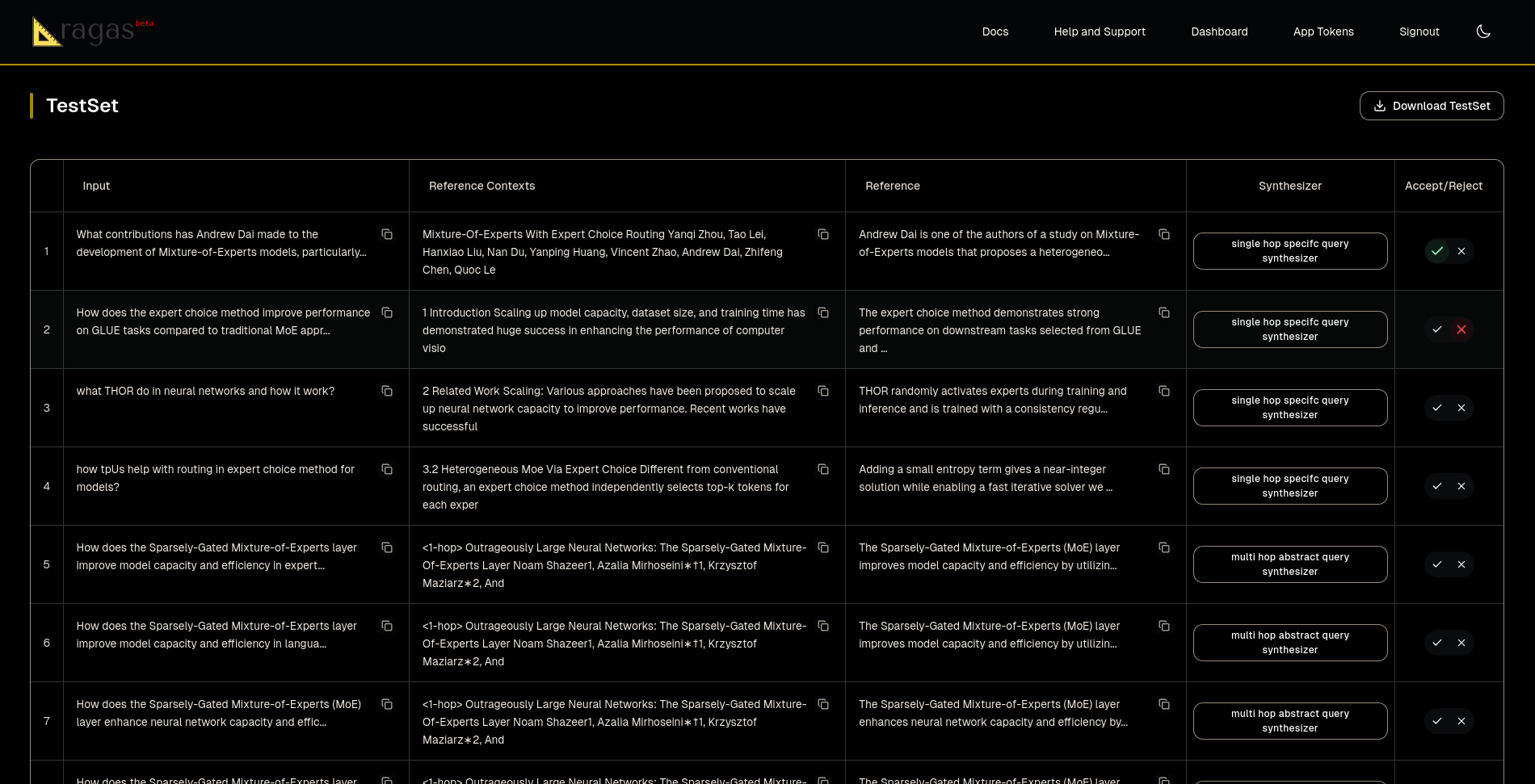Viewport: 1535px width, 784px height.
Task: Select the 'what THOR do in neural networks' input
Action: pyautogui.click(x=205, y=391)
